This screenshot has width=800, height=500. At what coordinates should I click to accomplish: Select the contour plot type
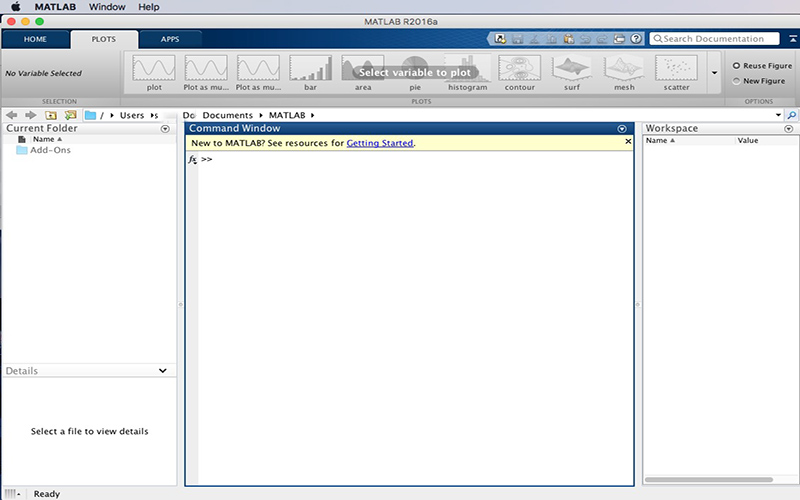click(519, 73)
